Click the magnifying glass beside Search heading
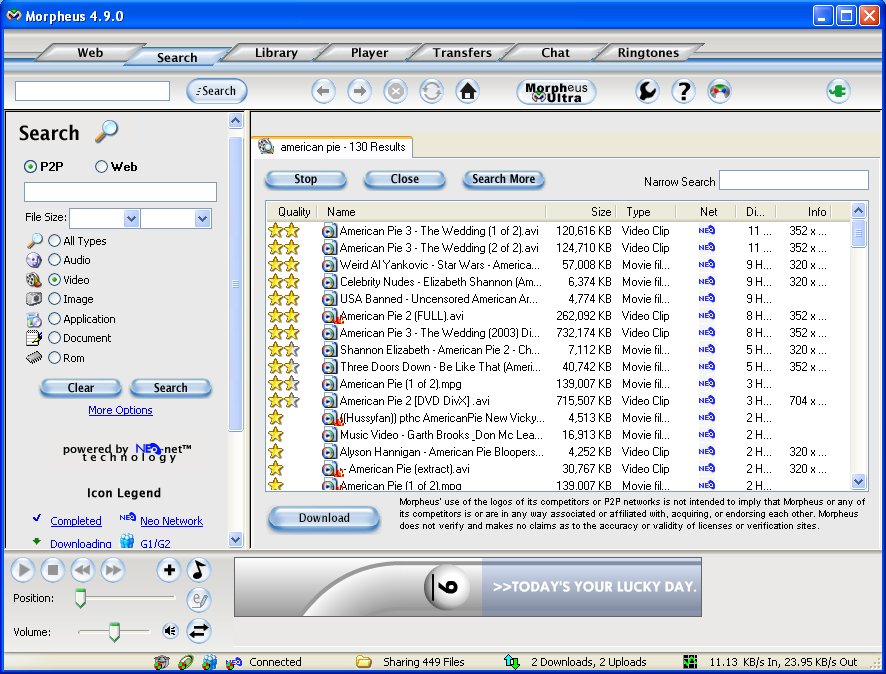Image resolution: width=886 pixels, height=674 pixels. point(106,131)
